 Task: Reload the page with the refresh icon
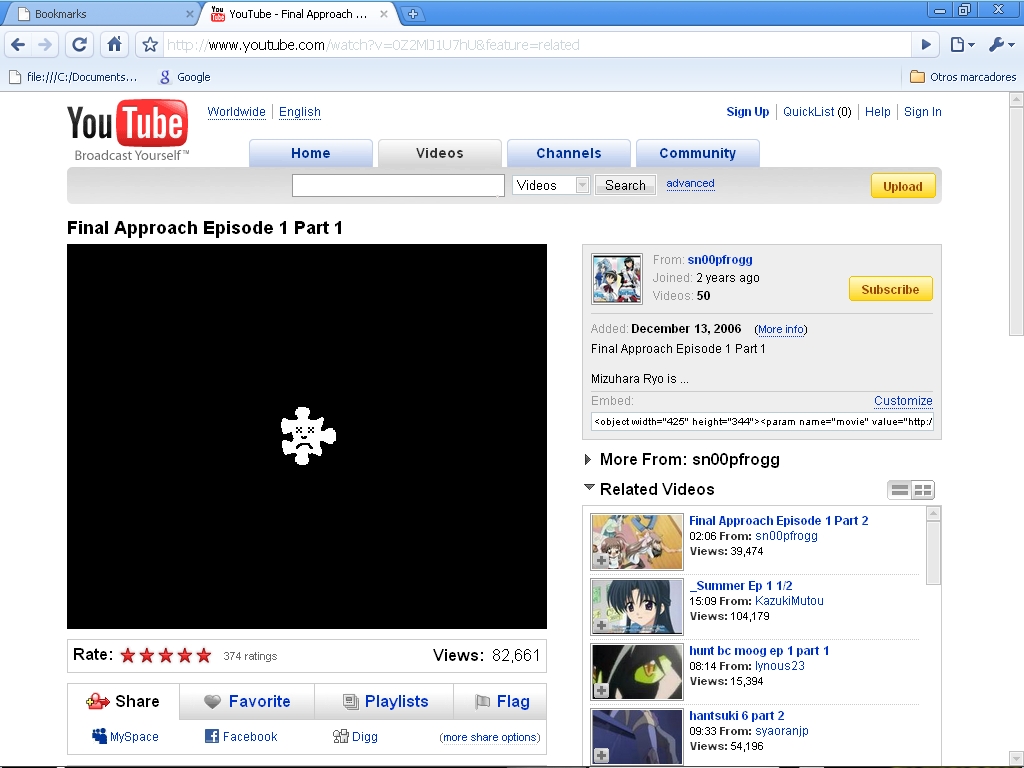click(x=80, y=44)
